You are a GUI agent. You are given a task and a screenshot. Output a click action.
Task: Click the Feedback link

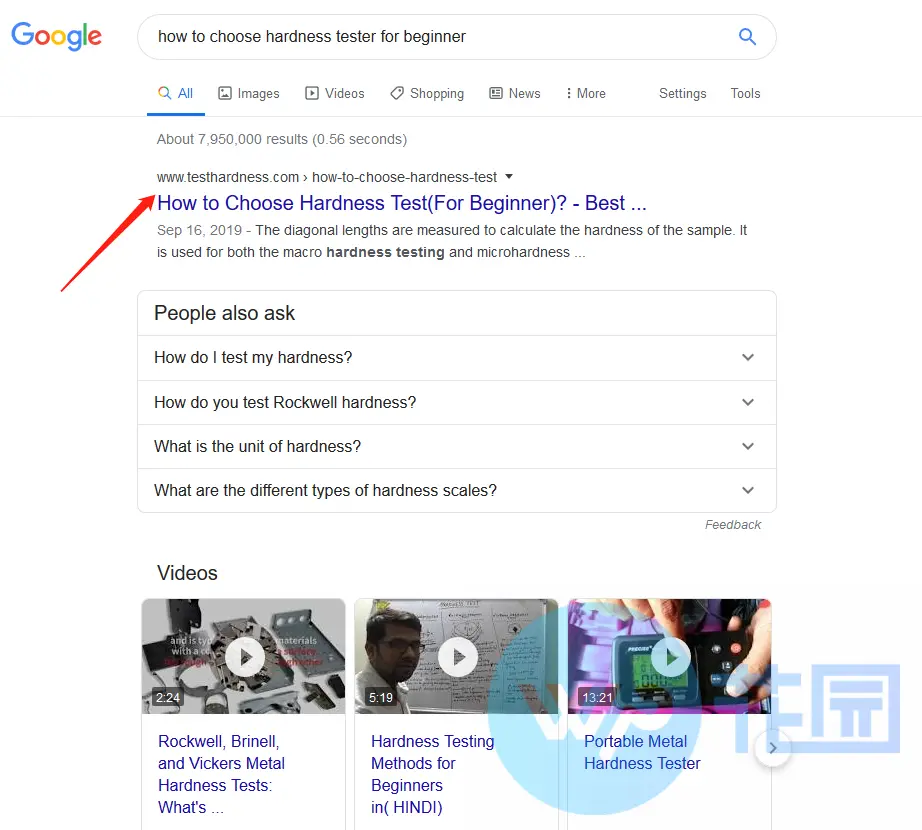tap(733, 524)
